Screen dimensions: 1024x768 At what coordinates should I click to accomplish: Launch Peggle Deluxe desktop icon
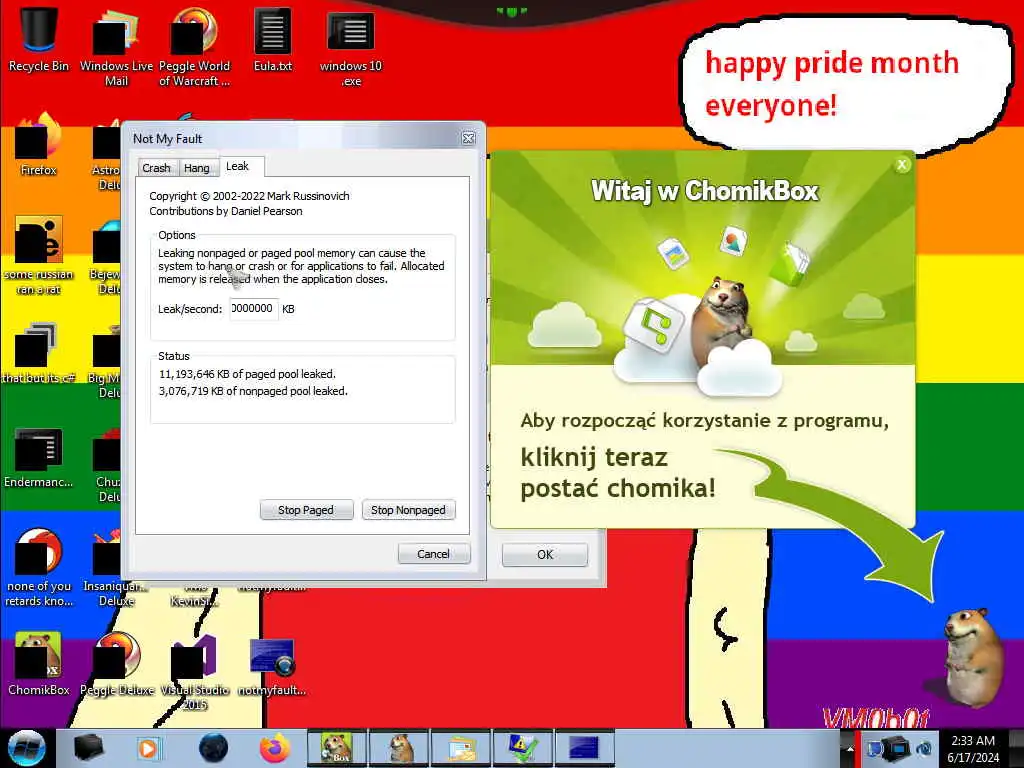tap(117, 663)
